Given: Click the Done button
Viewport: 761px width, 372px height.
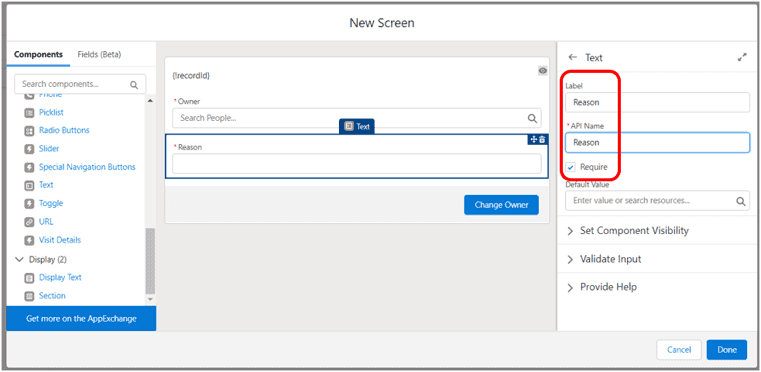Looking at the screenshot, I should click(727, 350).
